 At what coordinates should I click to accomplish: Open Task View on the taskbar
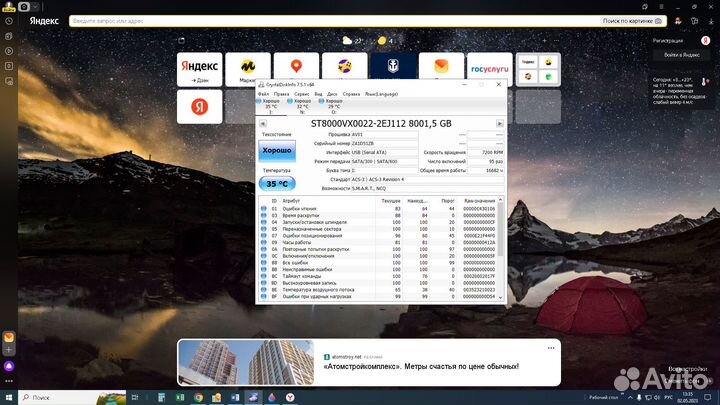point(135,397)
